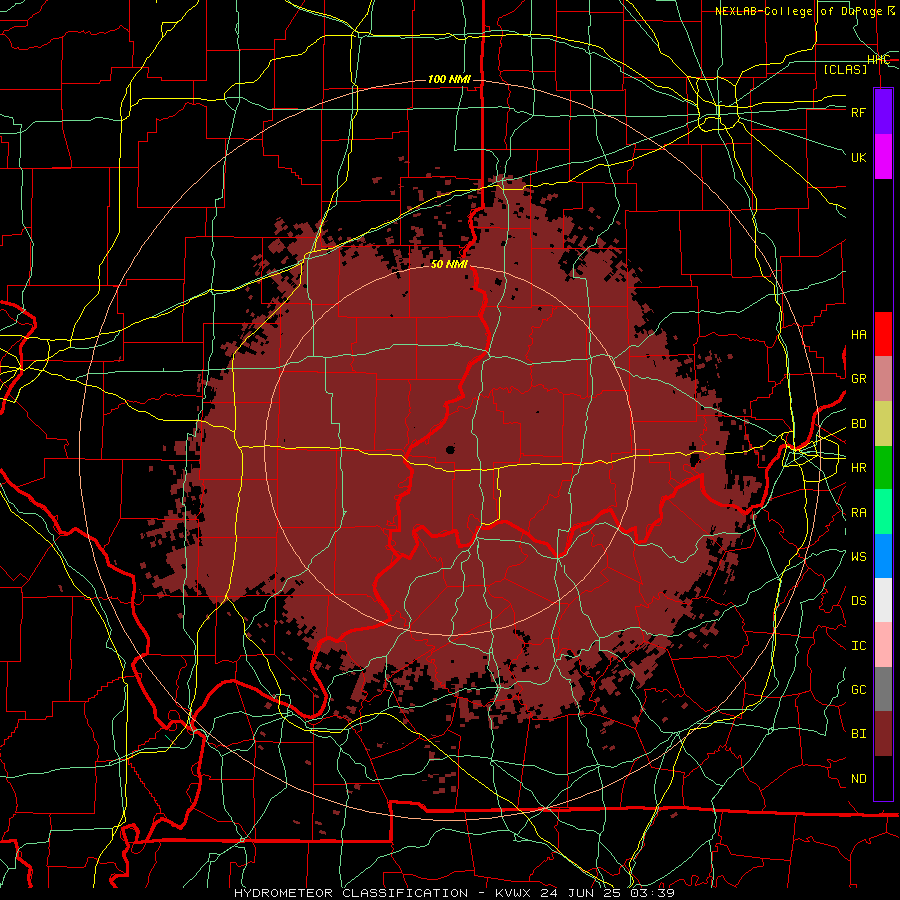Click the UK legend label
Viewport: 900px width, 900px height.
click(x=859, y=157)
